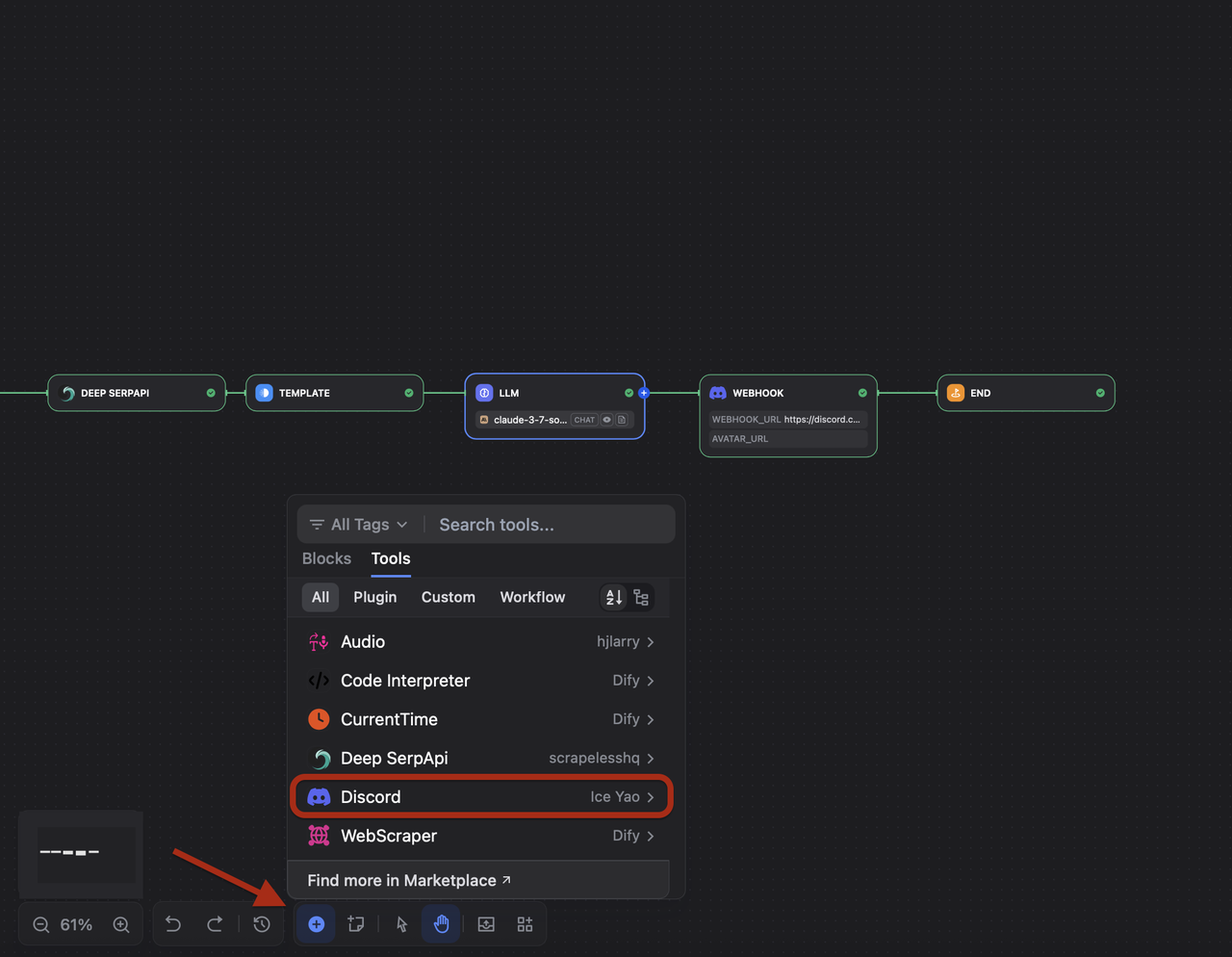The height and width of the screenshot is (957, 1232).
Task: Expand the Discord tool entry
Action: (652, 796)
